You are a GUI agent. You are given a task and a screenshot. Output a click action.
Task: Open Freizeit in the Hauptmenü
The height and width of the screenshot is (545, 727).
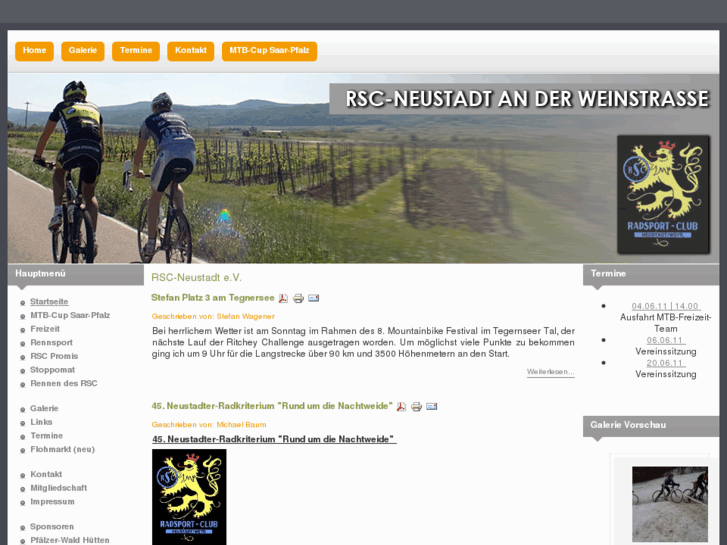45,329
